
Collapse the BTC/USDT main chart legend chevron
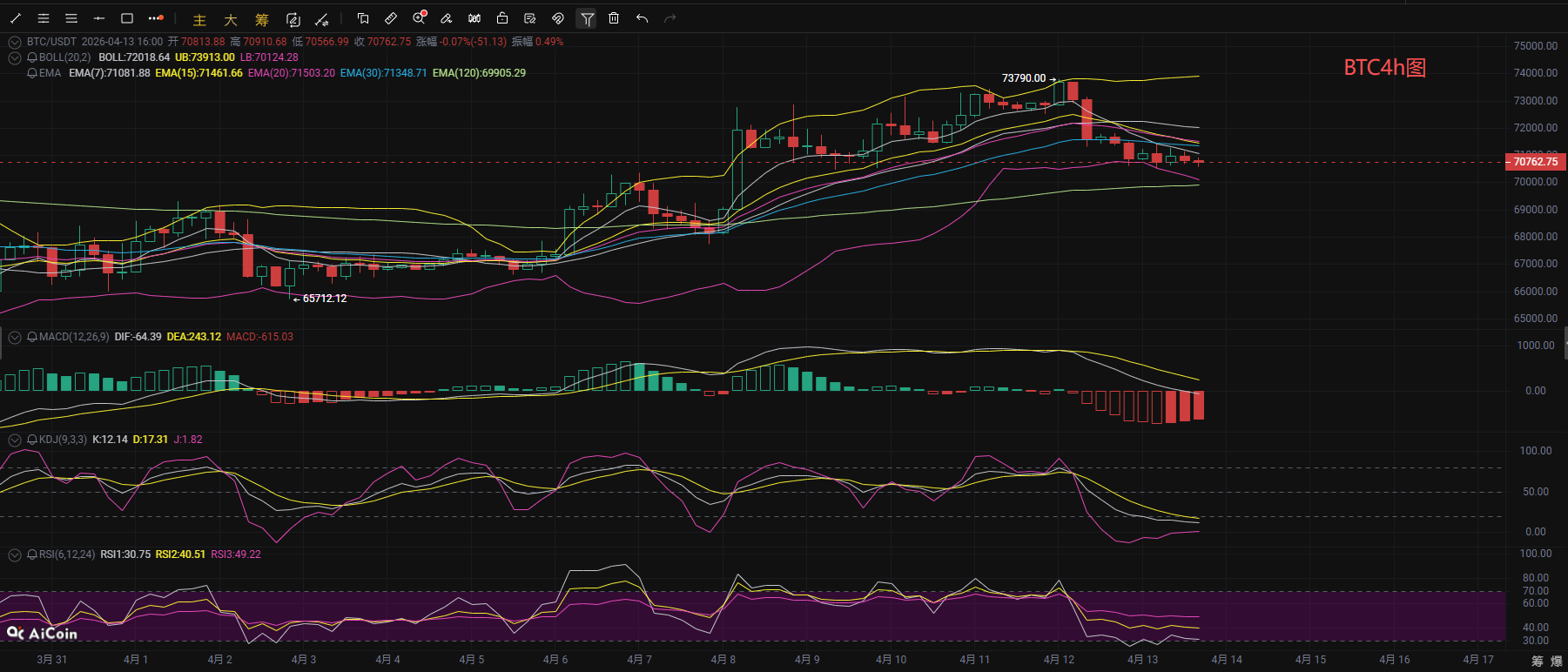tap(15, 42)
